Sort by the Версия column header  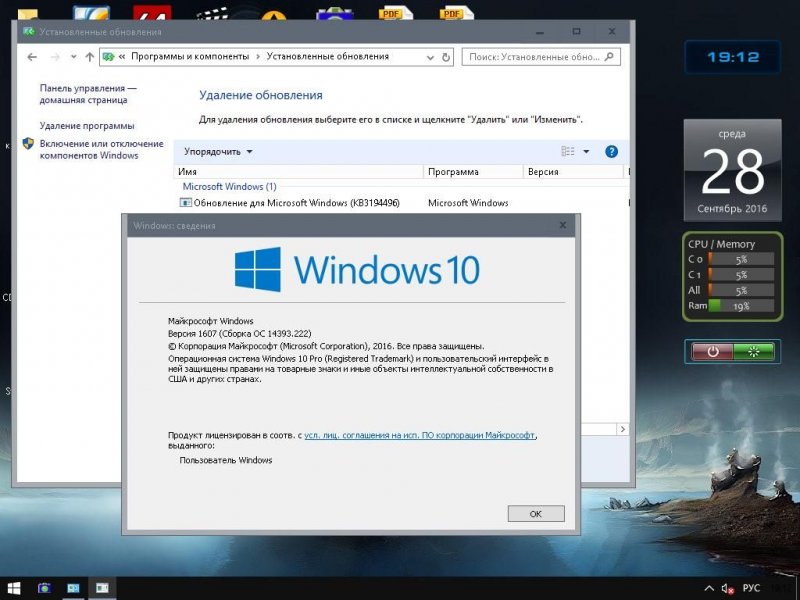click(573, 172)
